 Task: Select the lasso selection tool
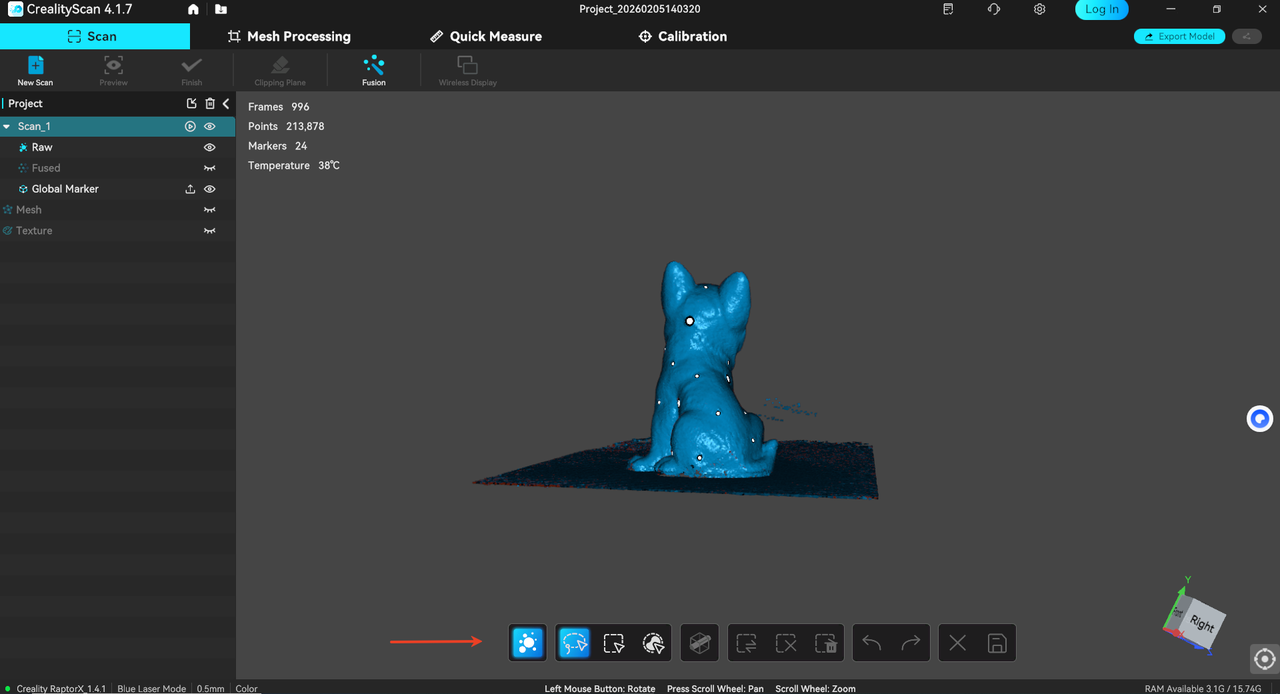click(x=574, y=643)
